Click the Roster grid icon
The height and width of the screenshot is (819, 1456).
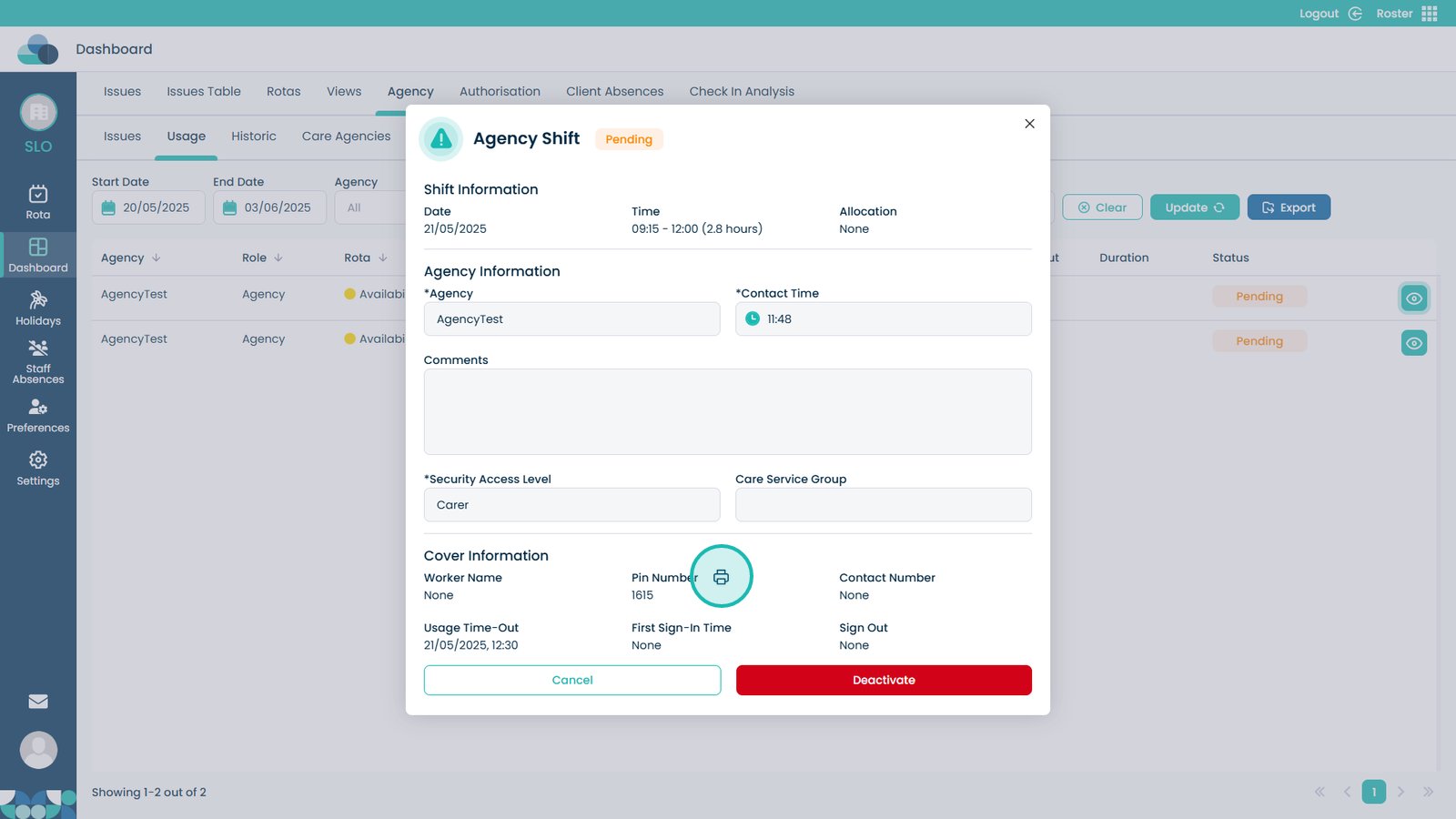point(1430,14)
